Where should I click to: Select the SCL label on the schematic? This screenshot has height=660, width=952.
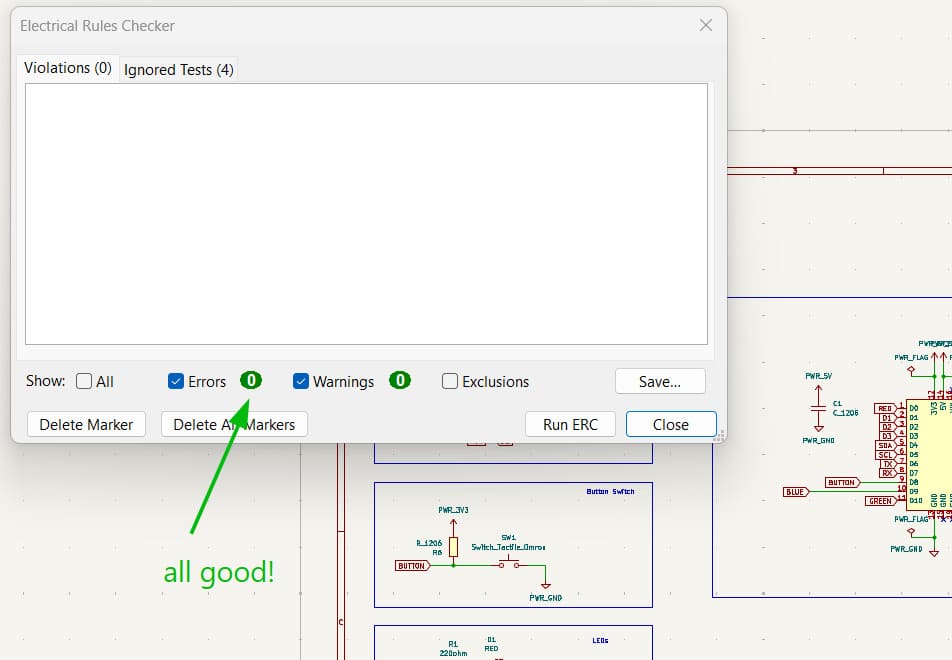click(x=886, y=455)
